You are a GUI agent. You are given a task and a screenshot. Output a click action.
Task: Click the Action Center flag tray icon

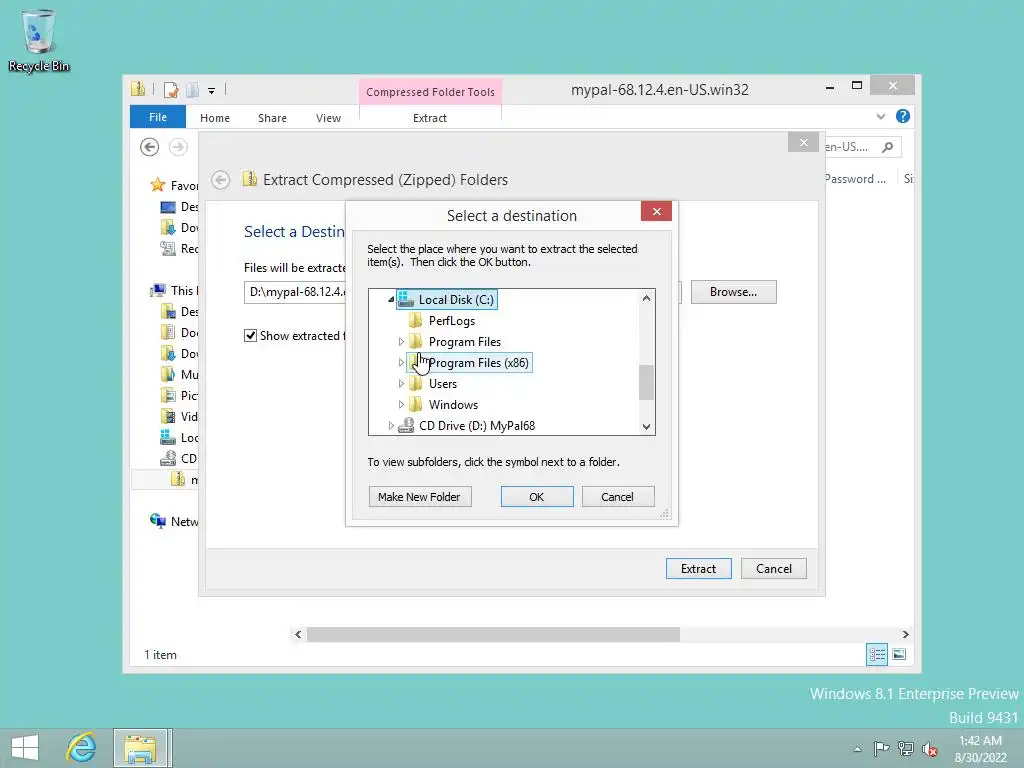coord(881,748)
